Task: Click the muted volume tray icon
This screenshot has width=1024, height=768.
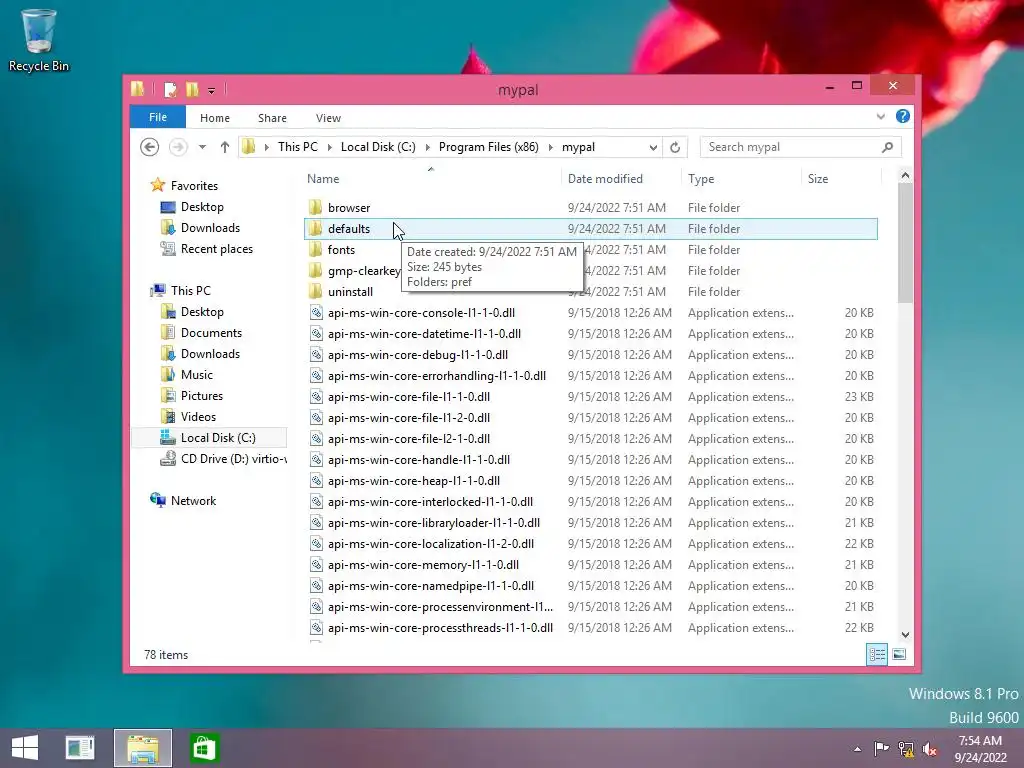Action: click(930, 748)
